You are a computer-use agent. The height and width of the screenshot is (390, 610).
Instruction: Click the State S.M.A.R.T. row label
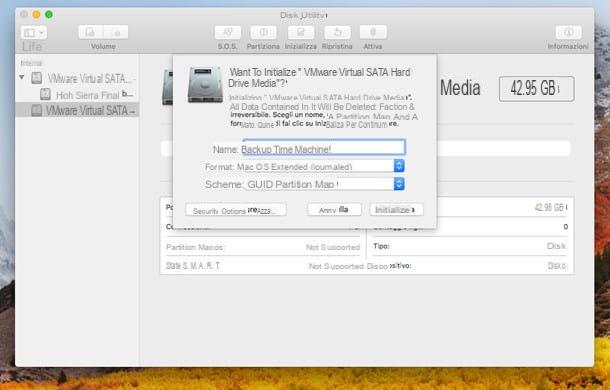click(x=193, y=266)
